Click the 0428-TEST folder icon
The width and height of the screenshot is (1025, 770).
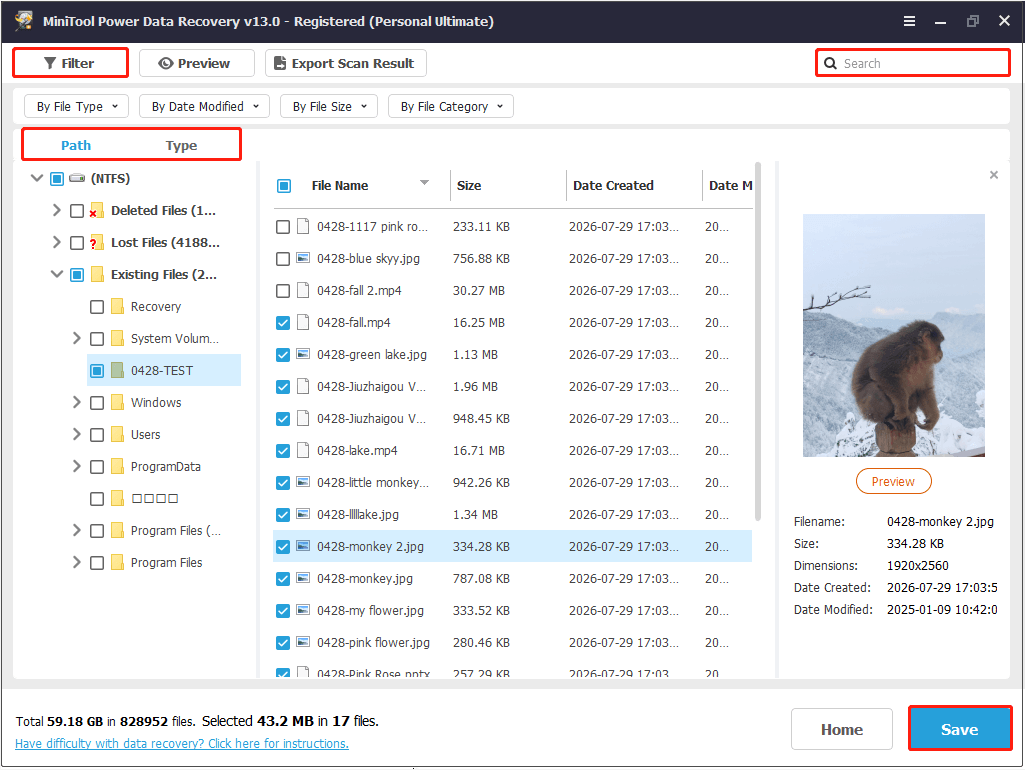[x=118, y=371]
